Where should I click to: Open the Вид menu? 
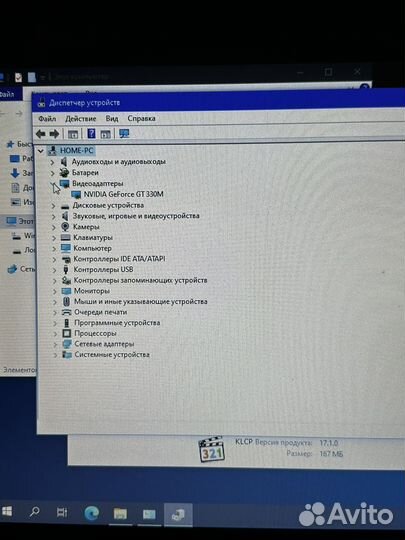112,119
